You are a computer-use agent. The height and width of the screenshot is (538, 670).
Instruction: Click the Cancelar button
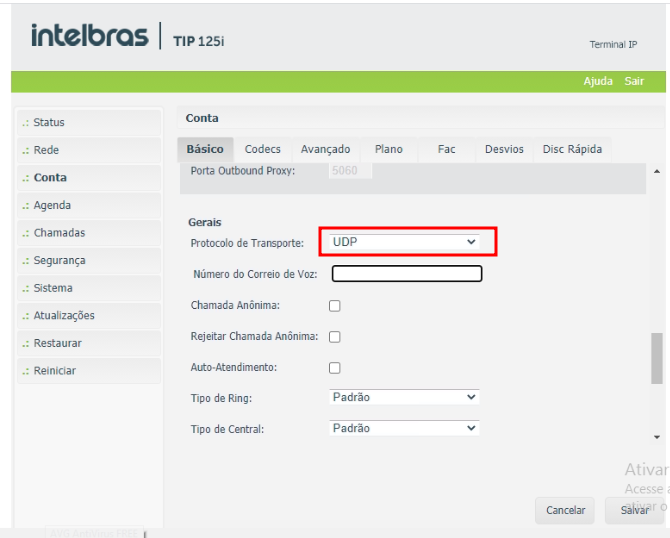565,510
